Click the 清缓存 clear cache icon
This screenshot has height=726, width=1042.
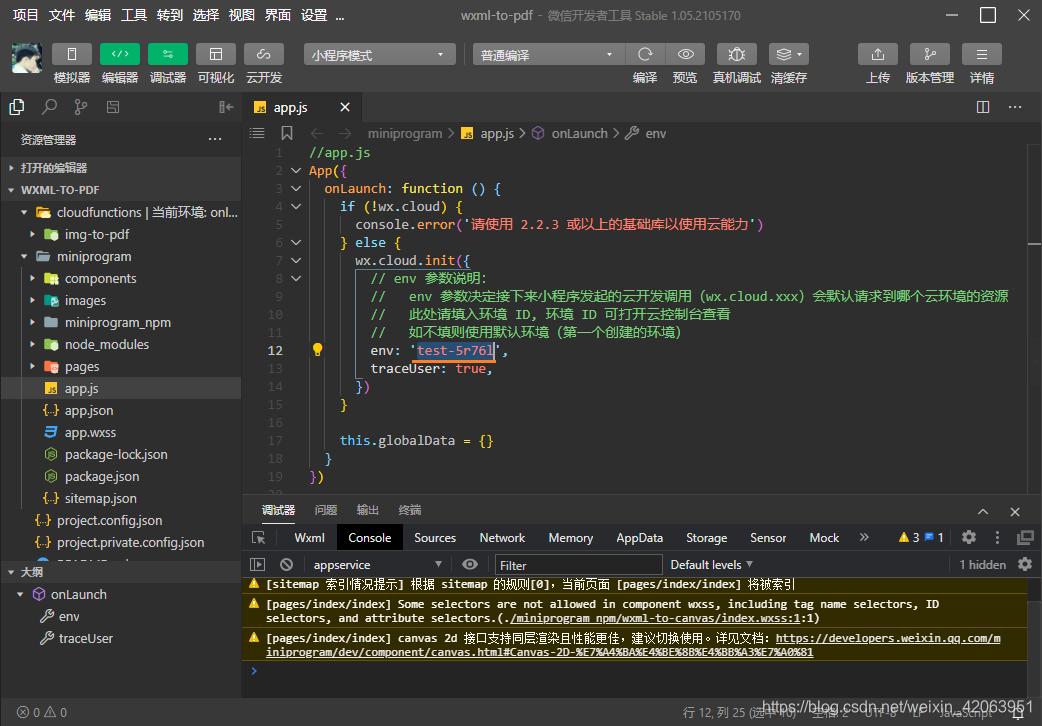788,54
